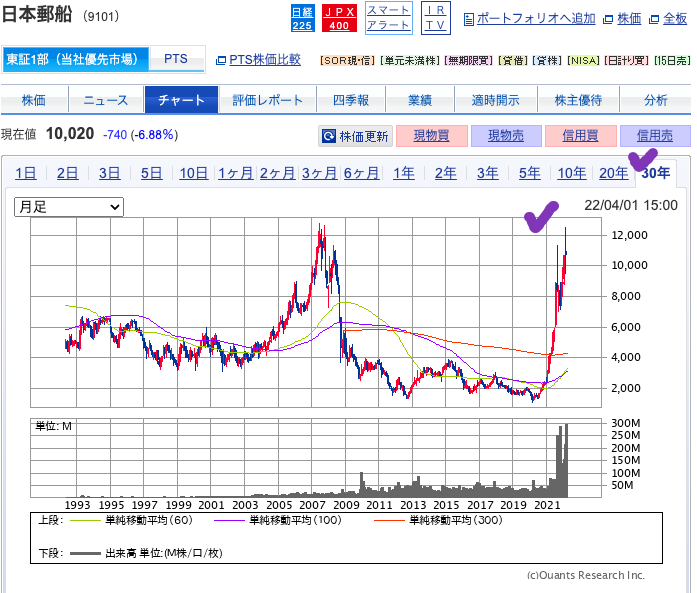
Task: Click the [SOR現・信] tag
Action: coord(348,60)
